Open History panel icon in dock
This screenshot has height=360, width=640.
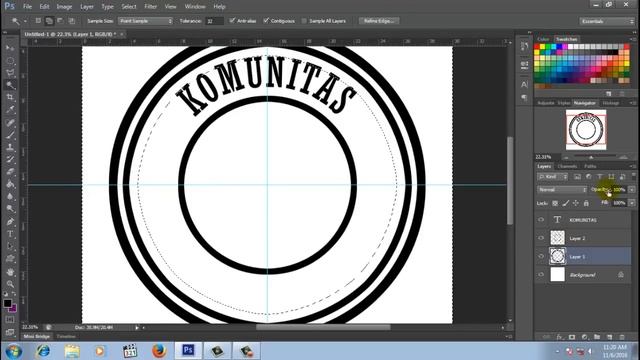(524, 47)
